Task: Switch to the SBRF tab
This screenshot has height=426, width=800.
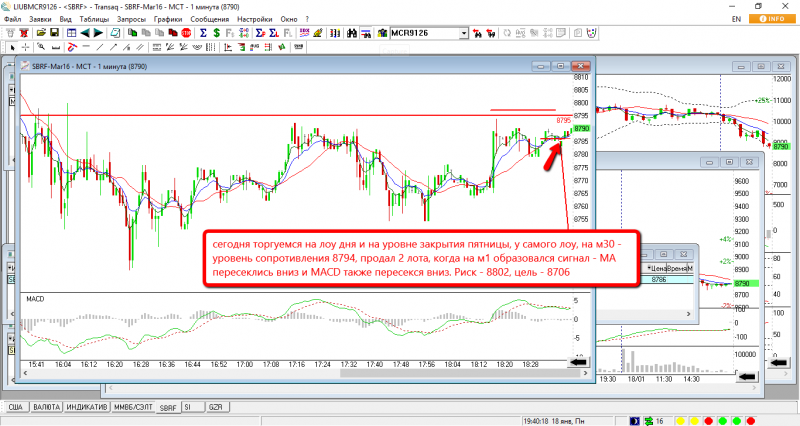Action: pyautogui.click(x=168, y=408)
